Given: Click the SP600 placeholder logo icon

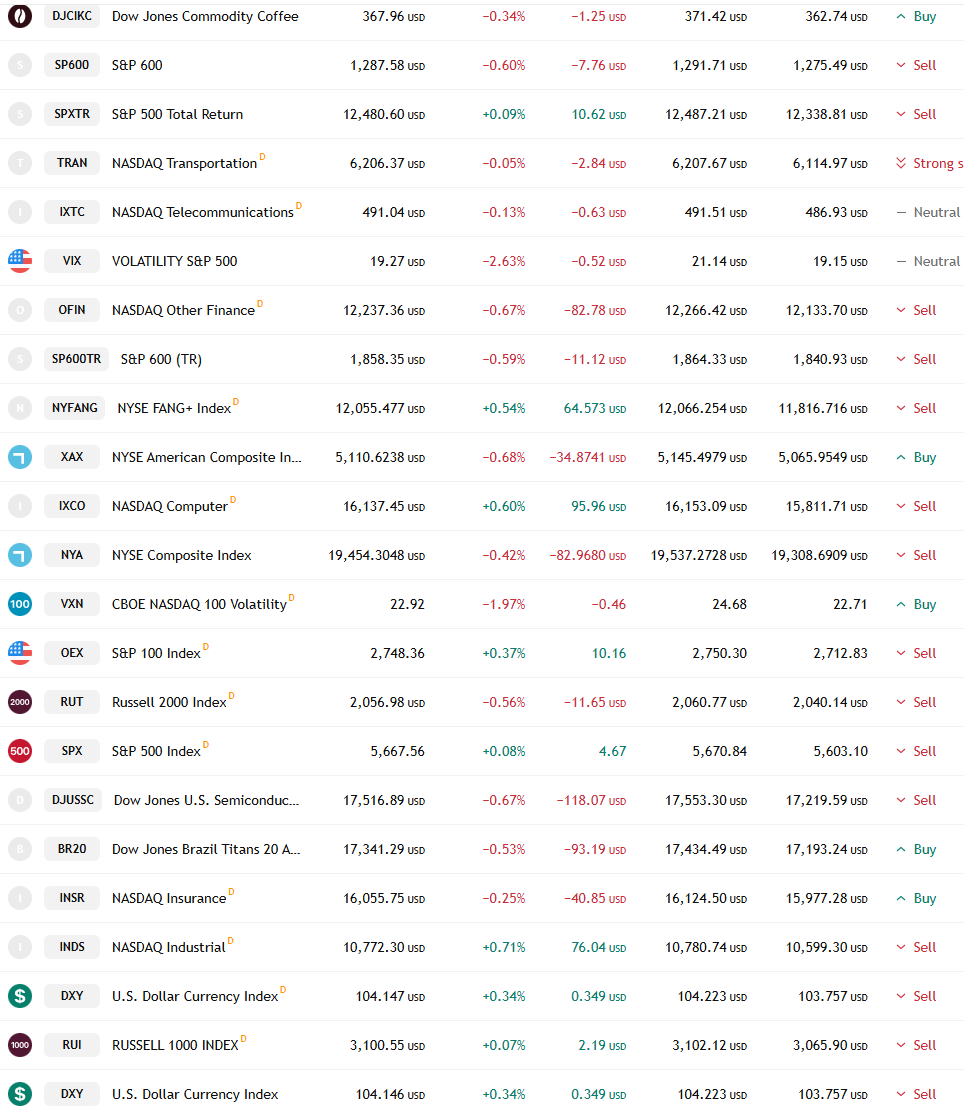Looking at the screenshot, I should (x=20, y=65).
